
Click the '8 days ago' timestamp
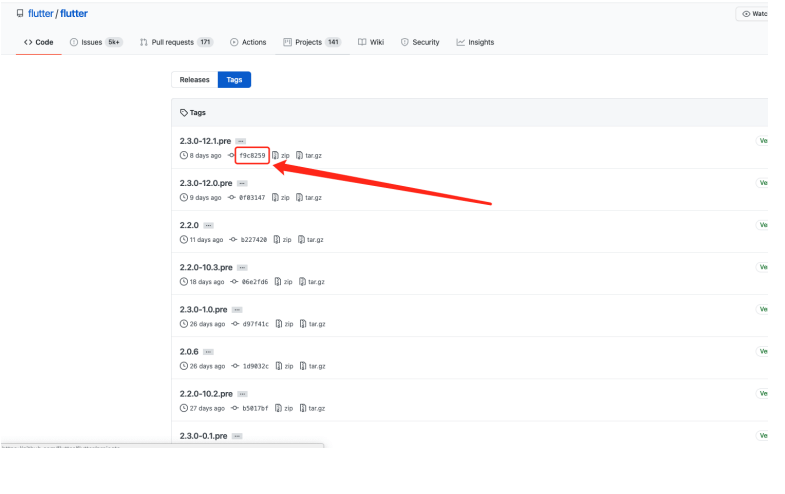pos(205,156)
